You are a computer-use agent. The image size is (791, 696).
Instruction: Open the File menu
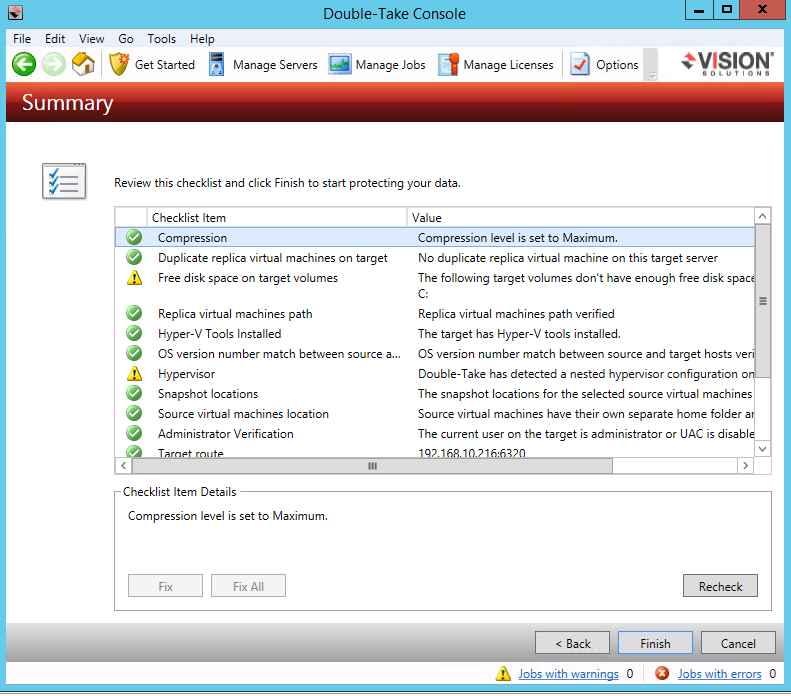tap(22, 39)
